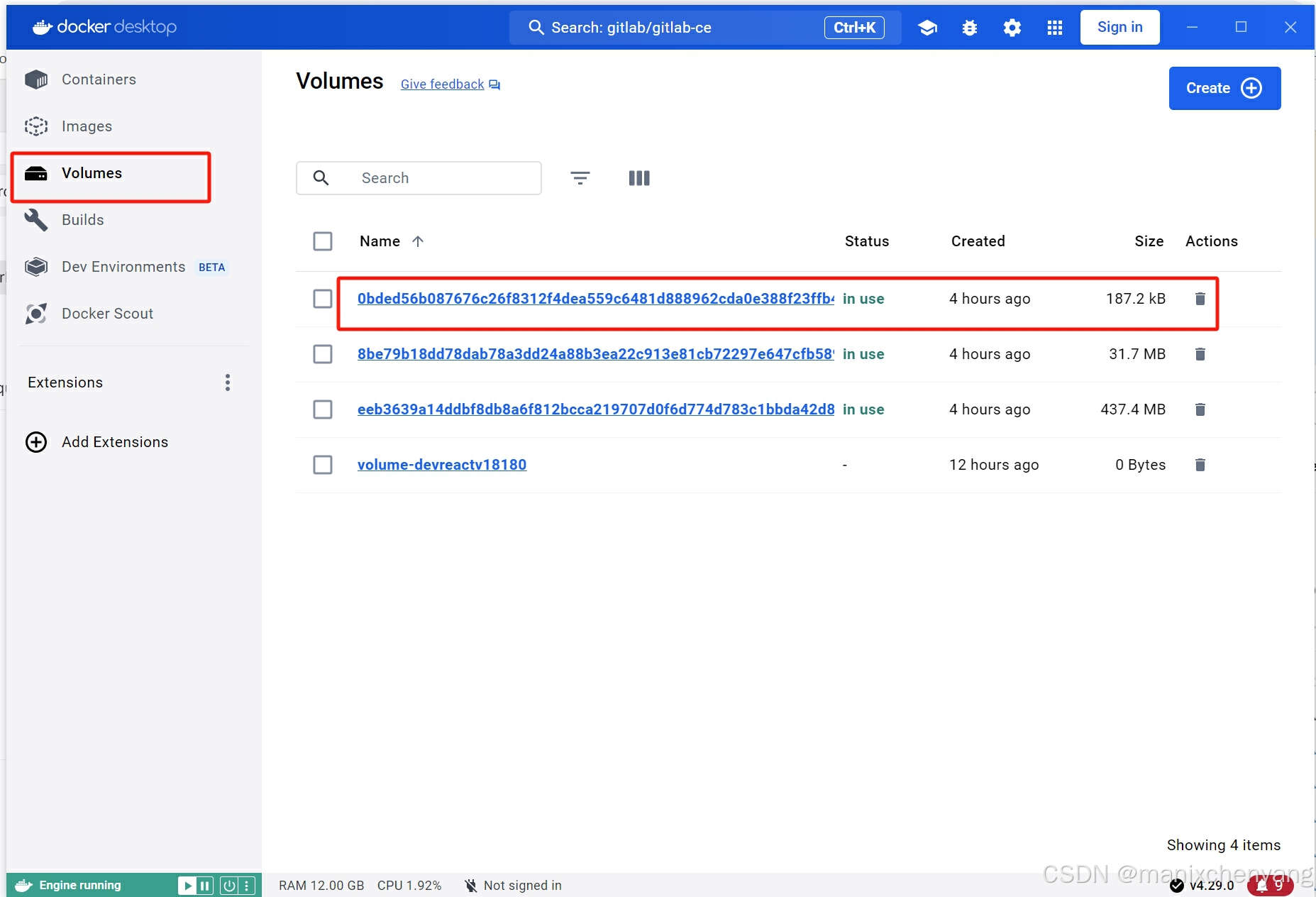Click the Docker Scout icon
Viewport: 1316px width, 897px height.
tap(36, 314)
